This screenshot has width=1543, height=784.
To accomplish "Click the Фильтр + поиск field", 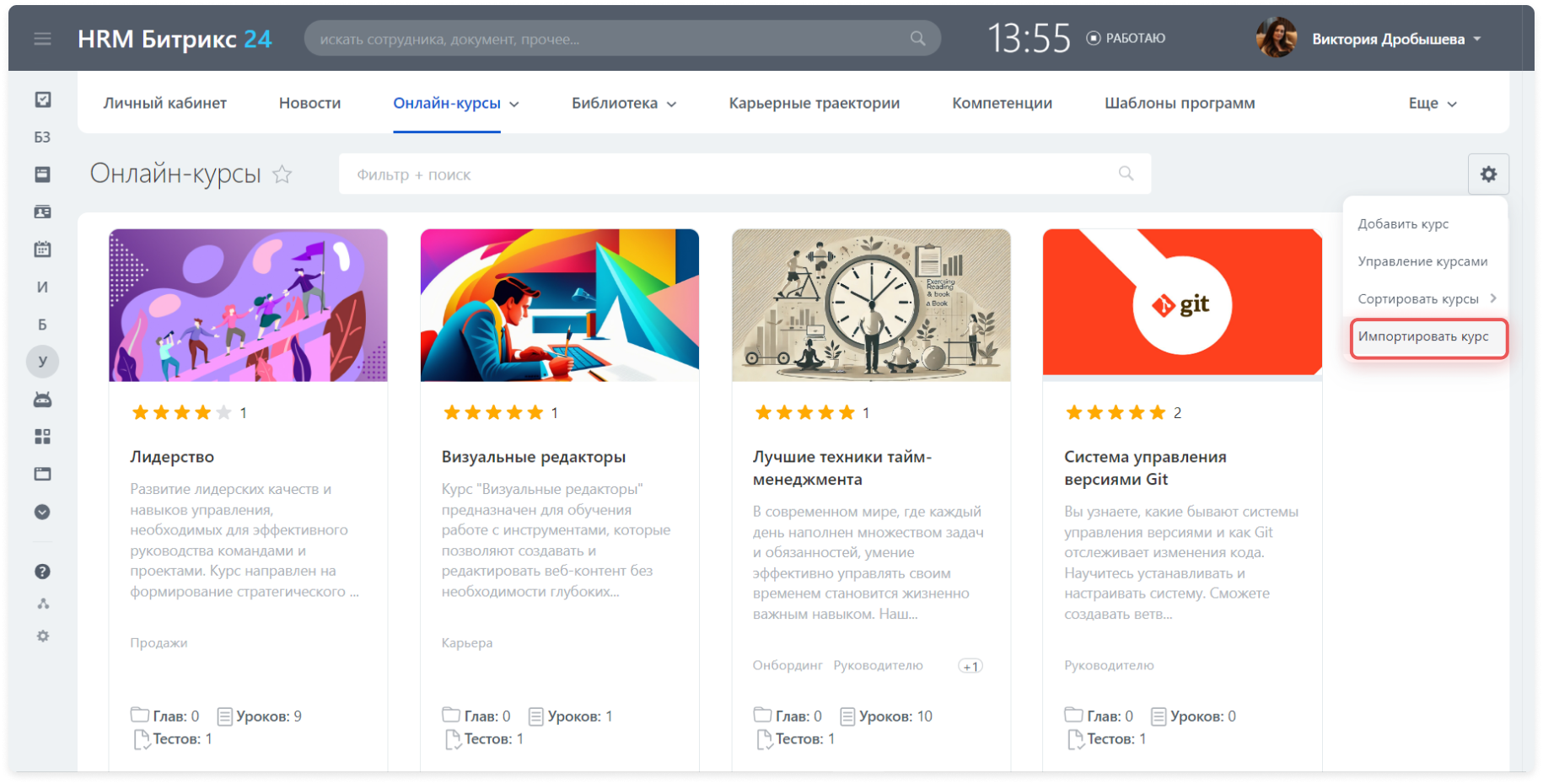I will (745, 174).
